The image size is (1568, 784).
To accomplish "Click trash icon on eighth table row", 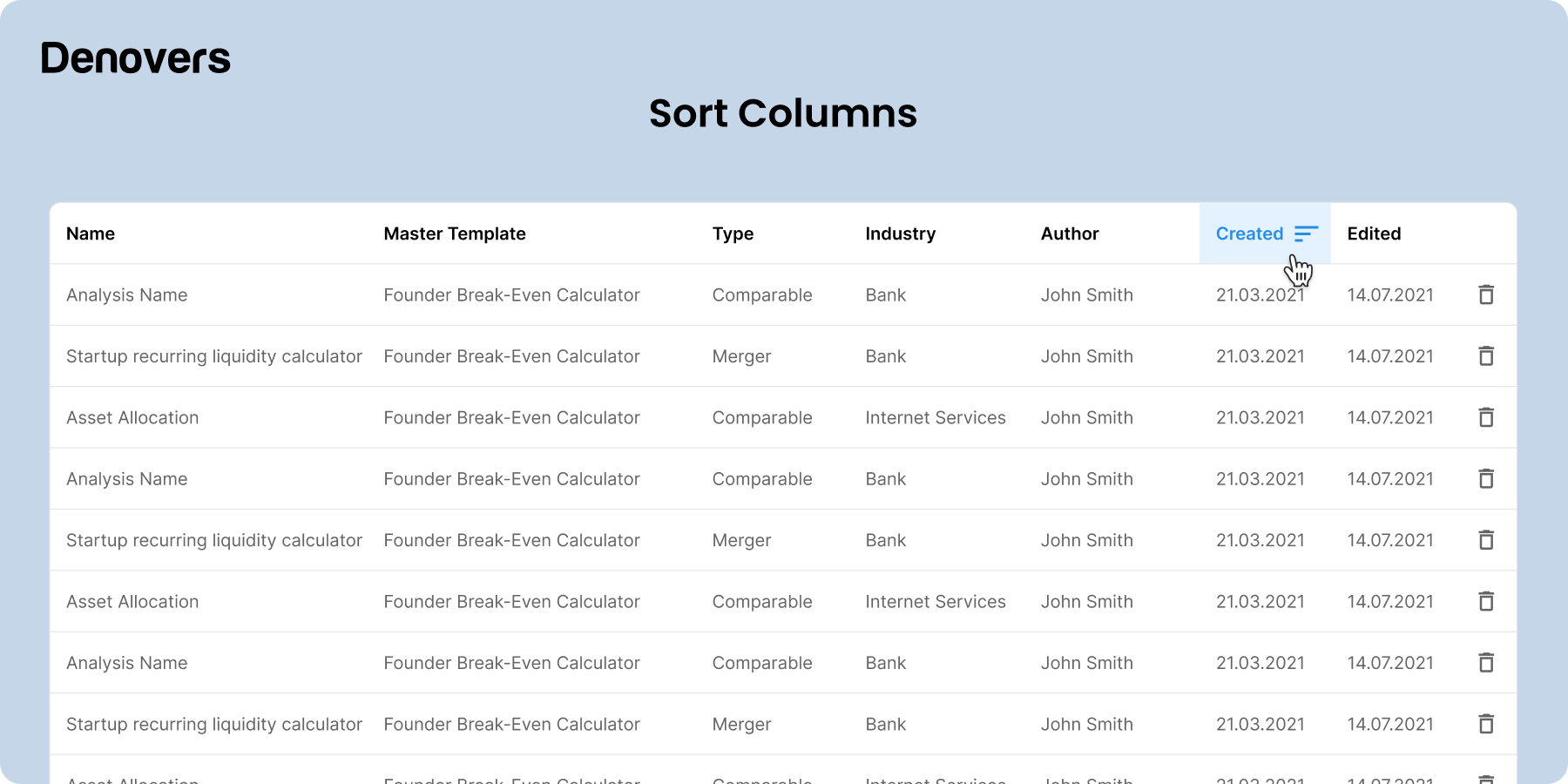I will (1486, 724).
